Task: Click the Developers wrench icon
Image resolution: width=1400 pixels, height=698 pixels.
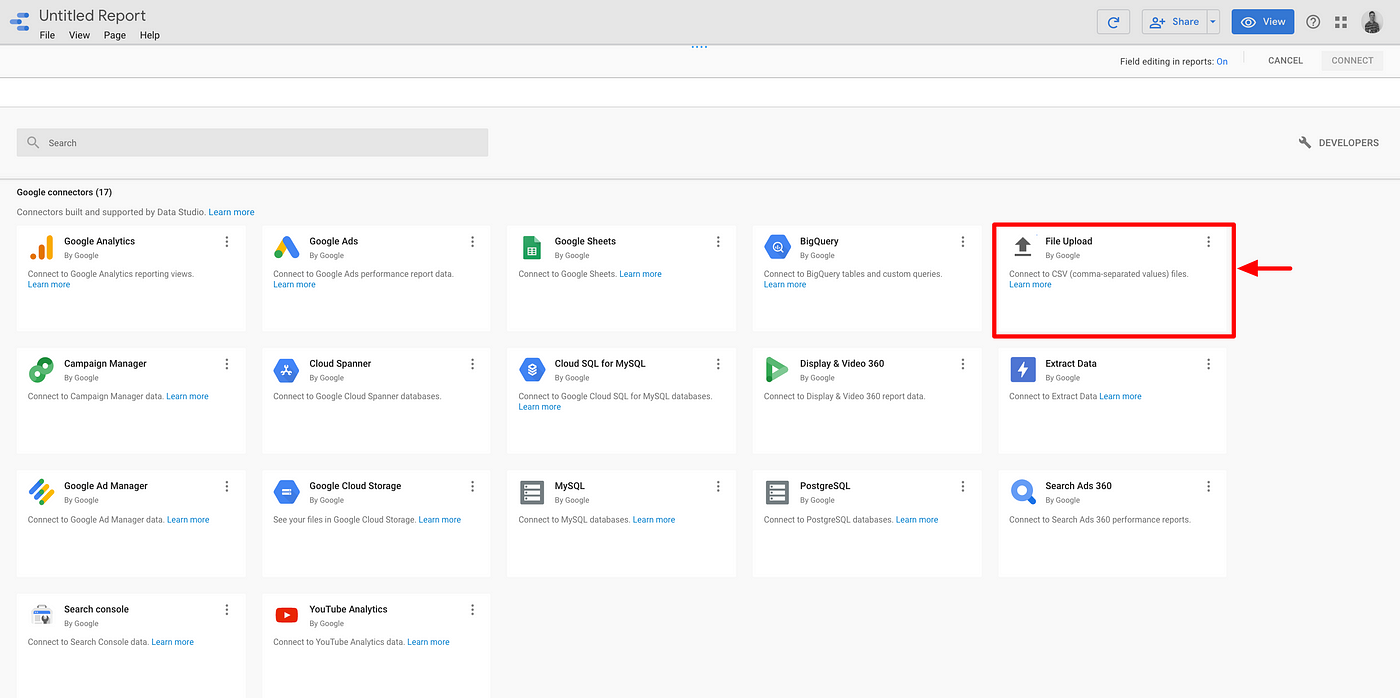Action: [x=1305, y=143]
